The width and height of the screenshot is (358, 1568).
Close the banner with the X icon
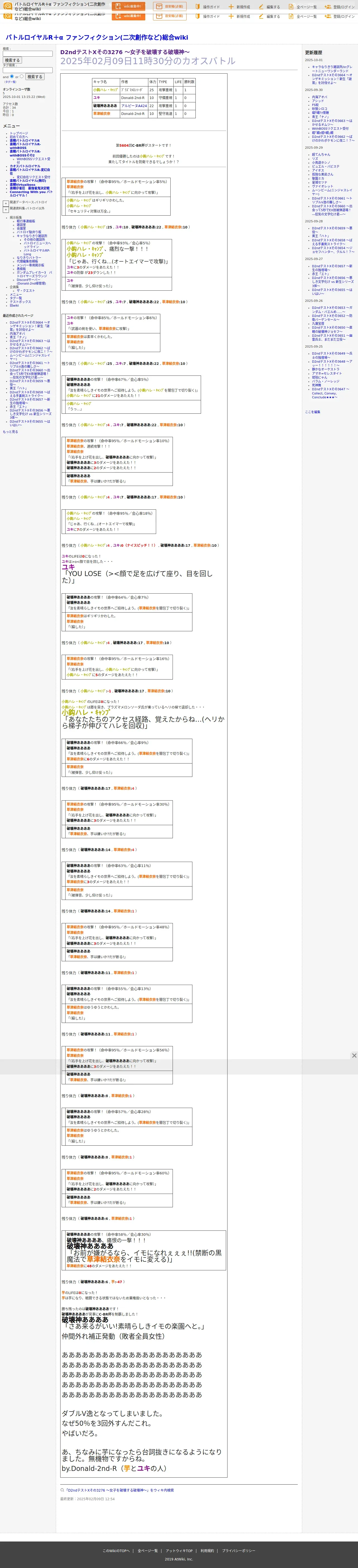pyautogui.click(x=354, y=1056)
